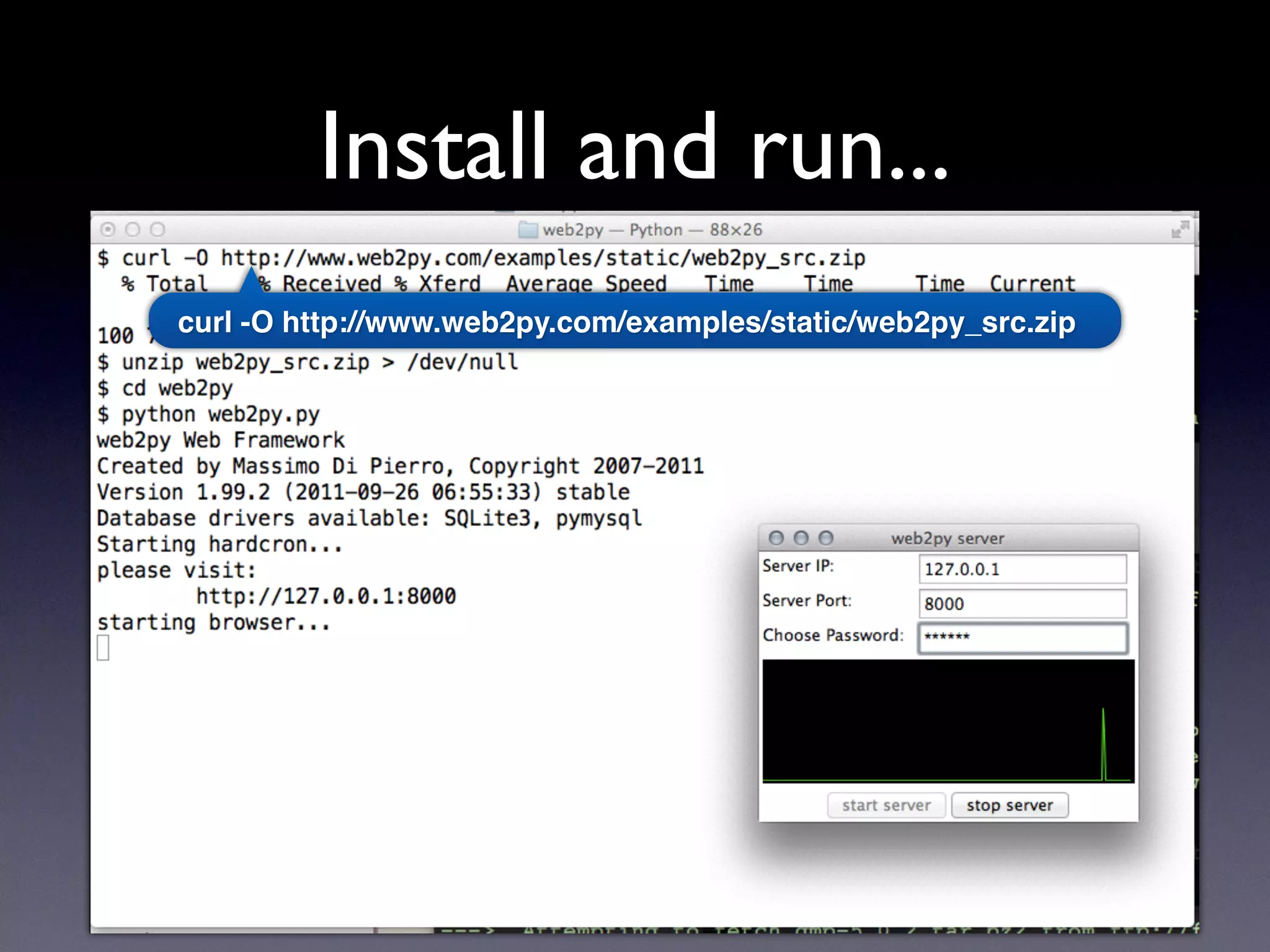Click the disabled start server button
The width and height of the screenshot is (1270, 952).
pos(886,805)
